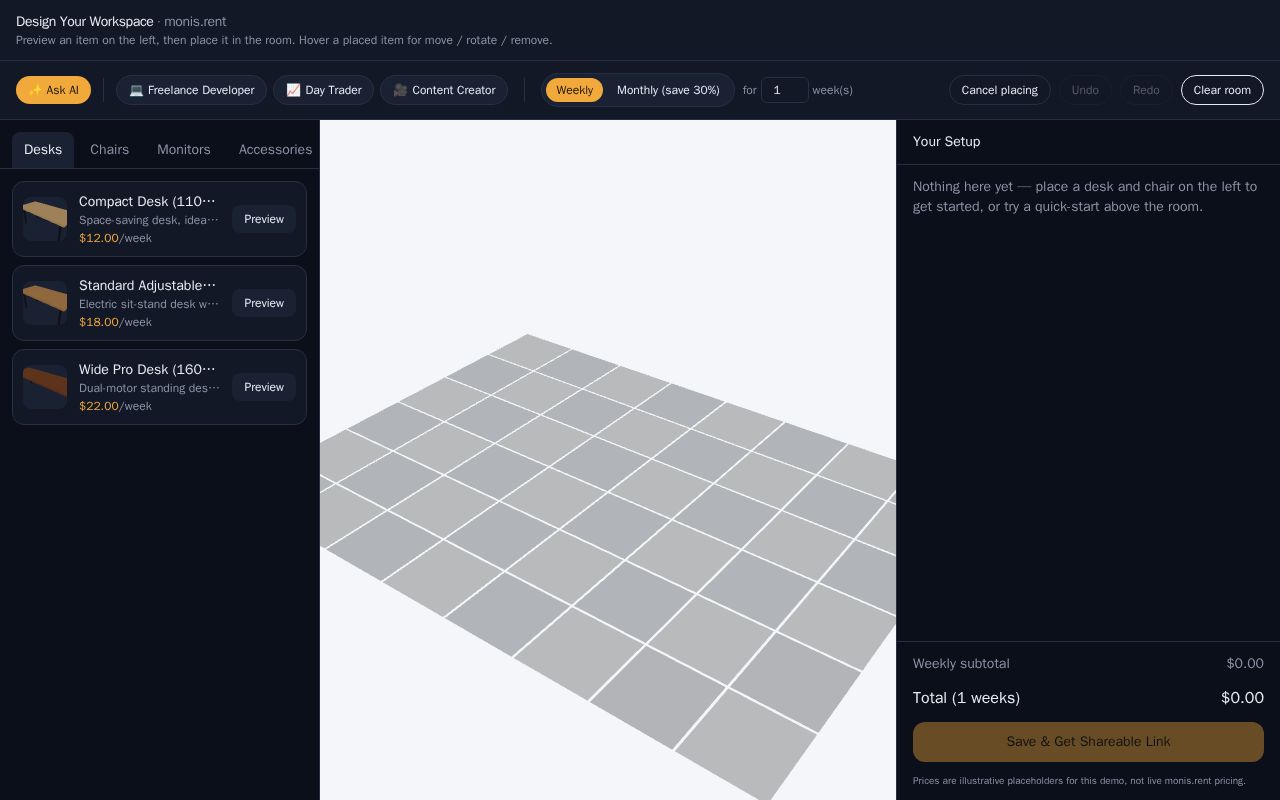Click the $12.00/week price
Viewport: 1280px width, 800px height.
pos(115,238)
